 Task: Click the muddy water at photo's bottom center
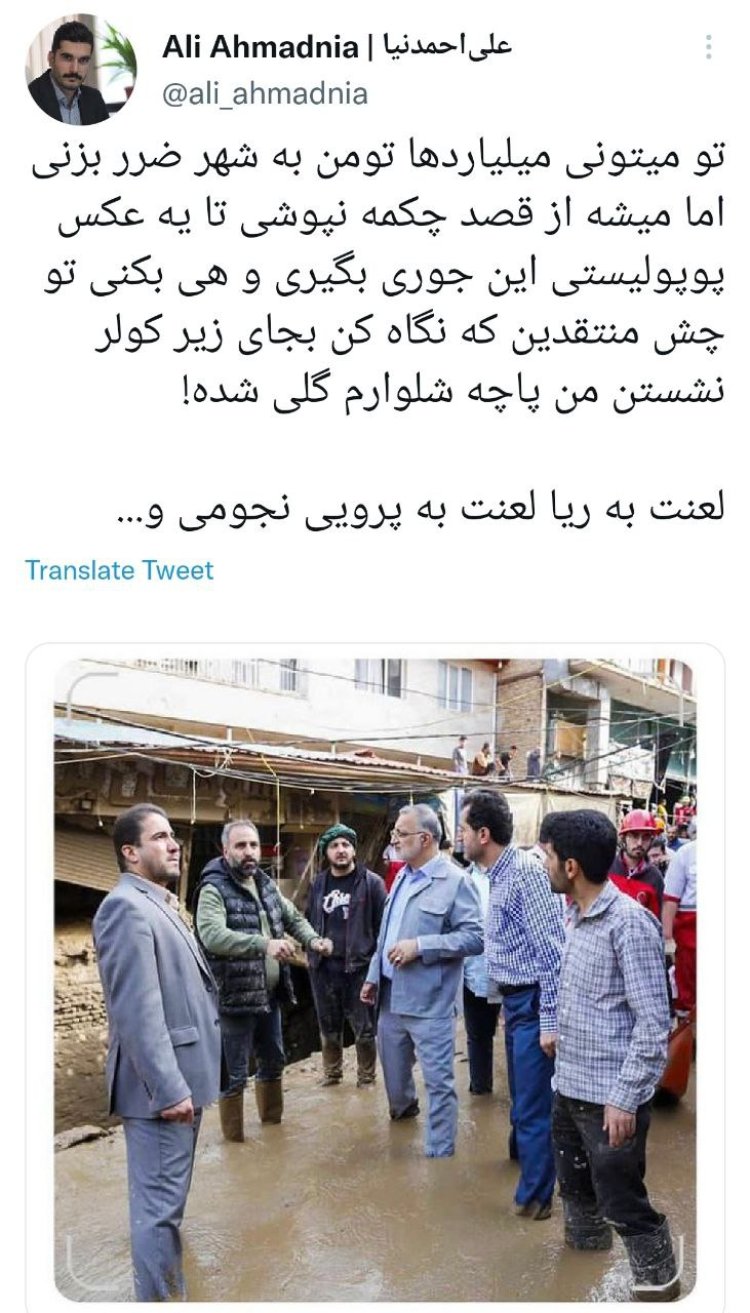(375, 1240)
